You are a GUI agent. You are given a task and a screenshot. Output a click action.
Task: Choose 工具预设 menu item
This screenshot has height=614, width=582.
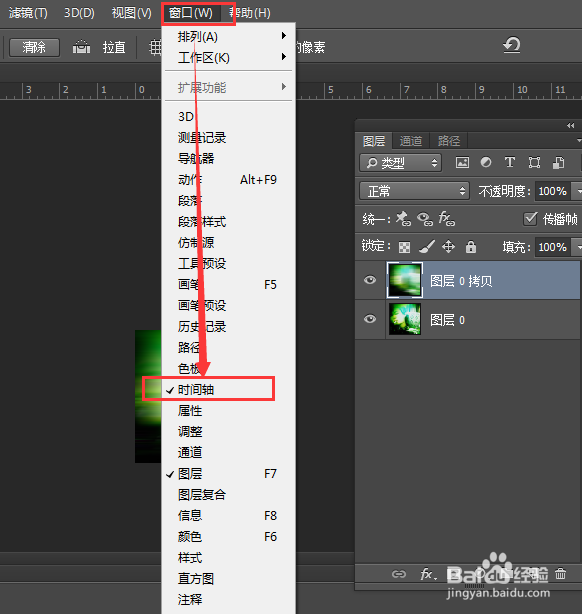[228, 264]
